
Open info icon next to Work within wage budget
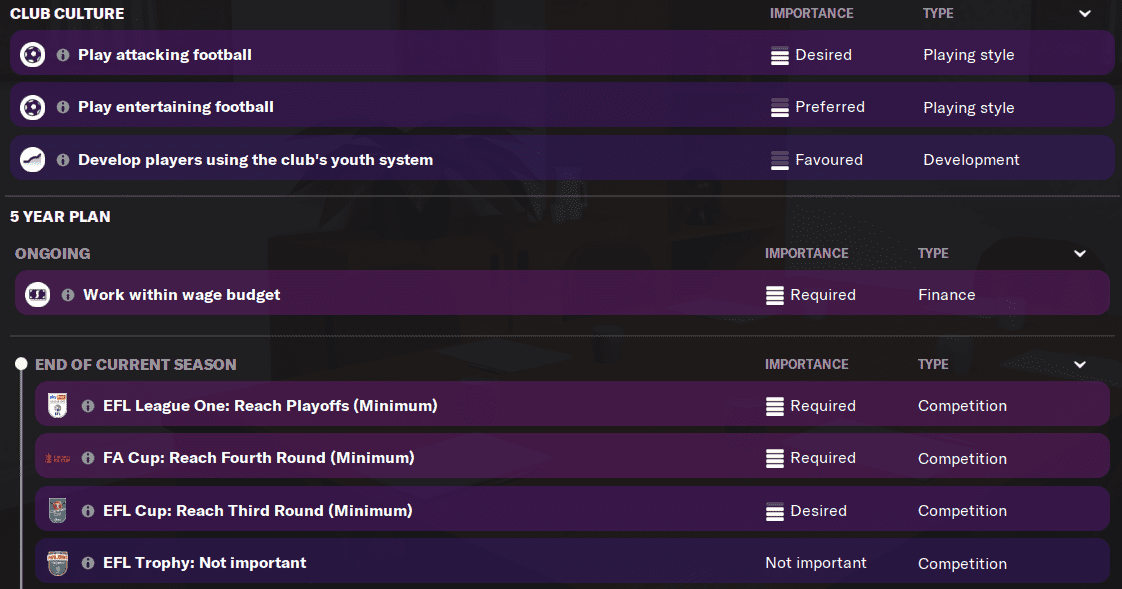(68, 295)
